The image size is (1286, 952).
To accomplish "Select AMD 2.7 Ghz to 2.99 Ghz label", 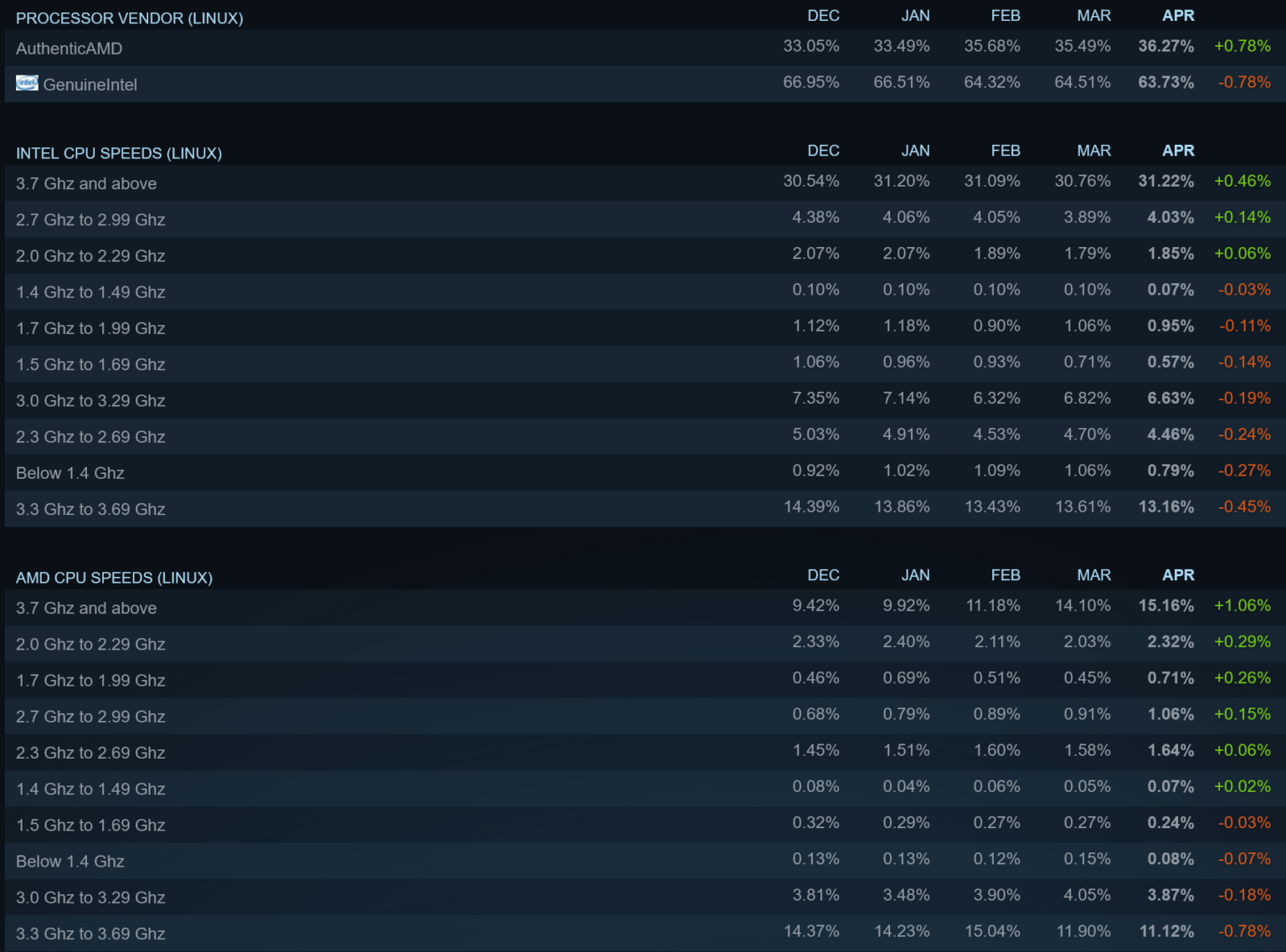I will click(90, 717).
